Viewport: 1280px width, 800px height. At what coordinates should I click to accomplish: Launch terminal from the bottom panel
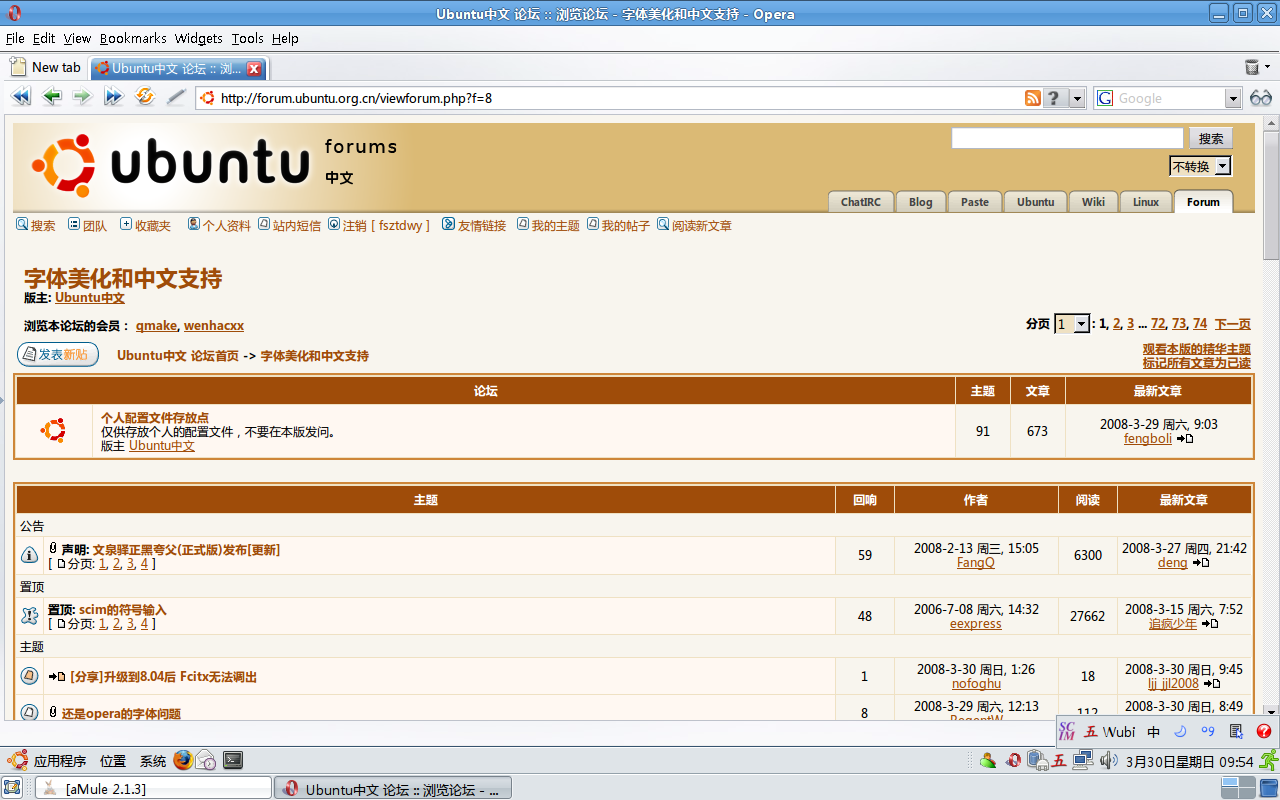tap(232, 760)
